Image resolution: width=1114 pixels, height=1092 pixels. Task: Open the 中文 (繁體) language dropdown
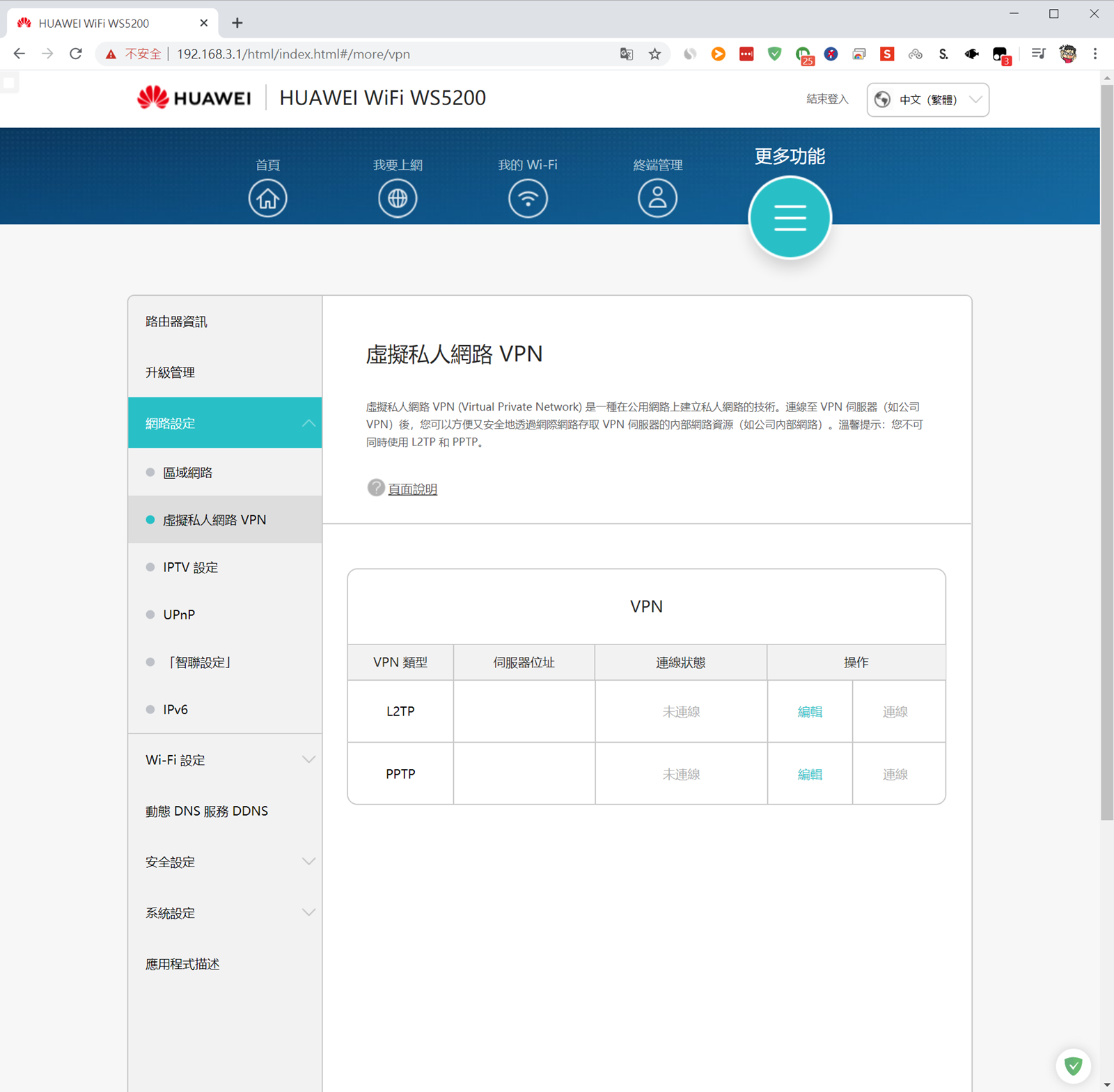click(927, 100)
